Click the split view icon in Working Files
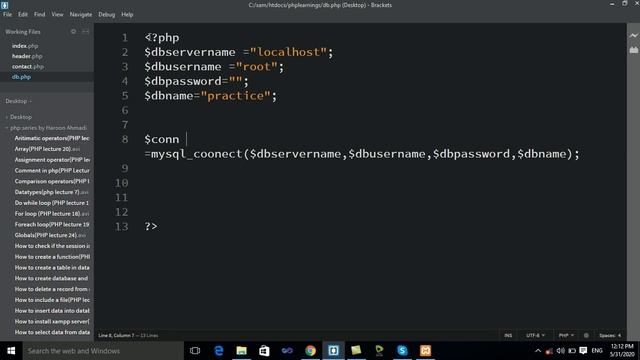 pos(85,31)
